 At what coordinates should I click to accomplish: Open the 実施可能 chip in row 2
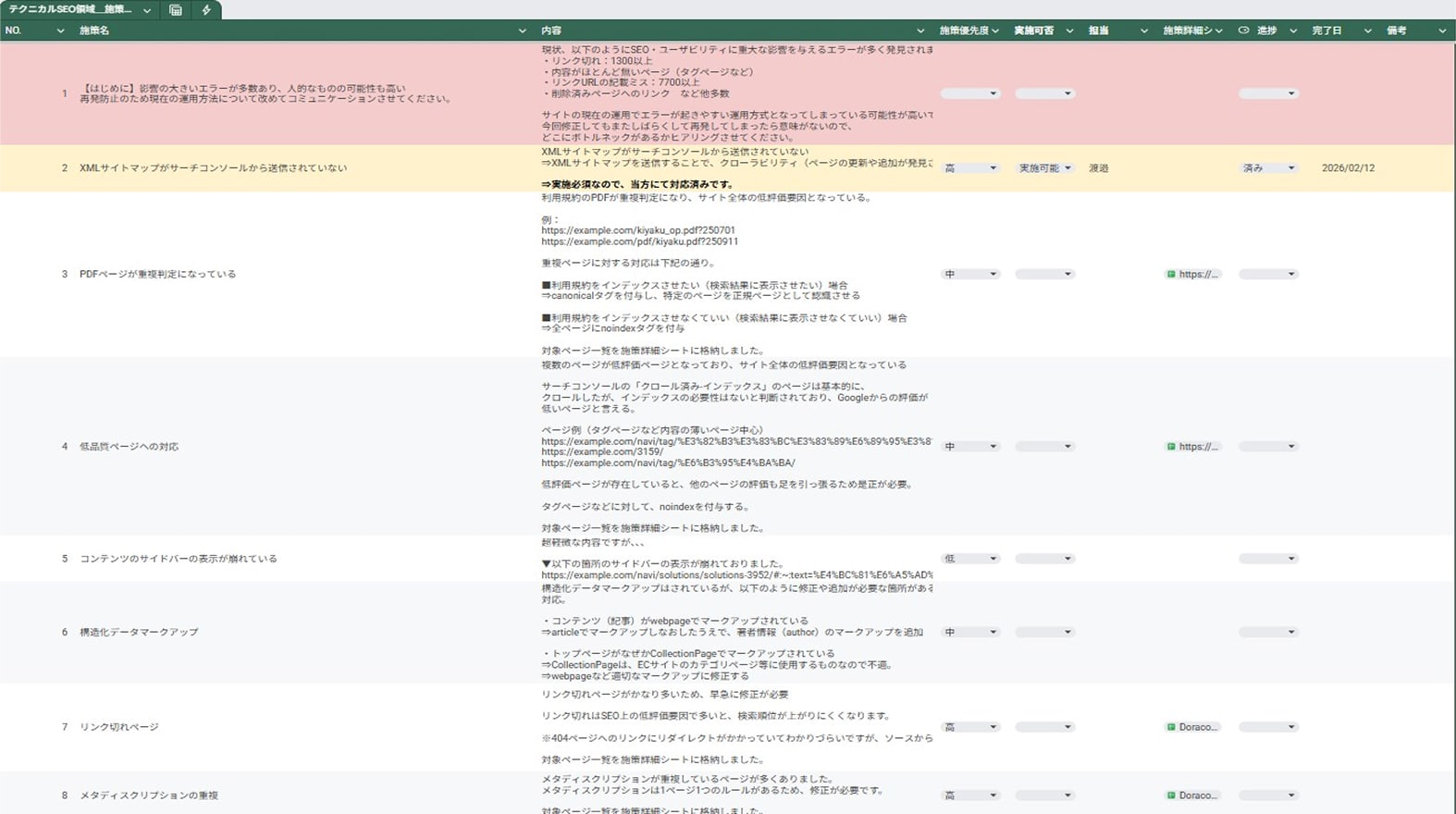(x=1044, y=168)
